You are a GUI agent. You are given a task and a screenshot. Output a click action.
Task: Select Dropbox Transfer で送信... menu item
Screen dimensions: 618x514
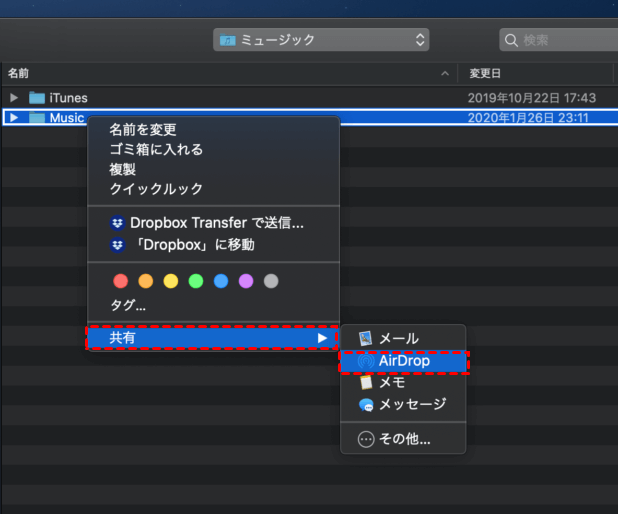[213, 223]
